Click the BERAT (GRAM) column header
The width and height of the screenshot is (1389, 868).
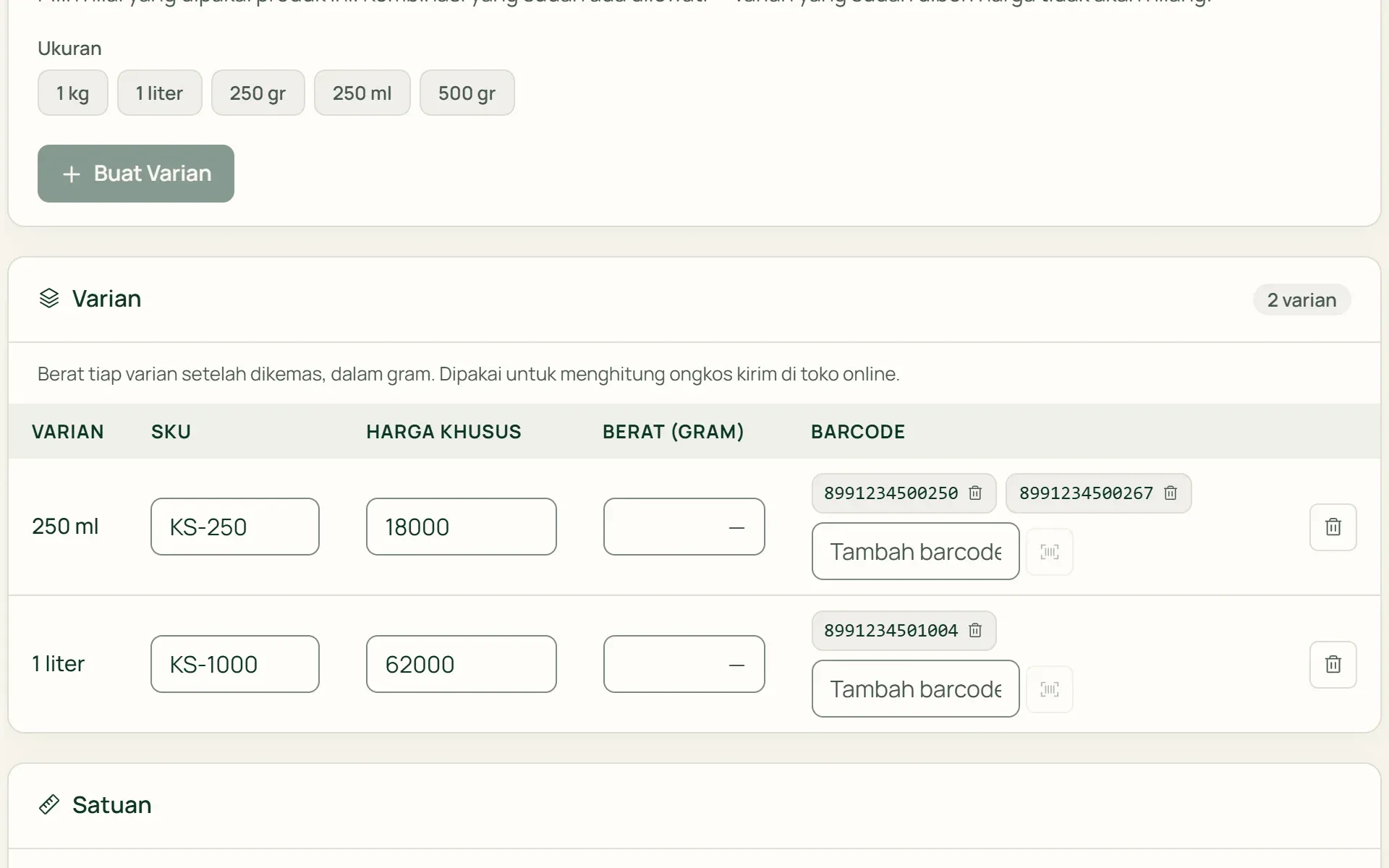click(x=674, y=432)
